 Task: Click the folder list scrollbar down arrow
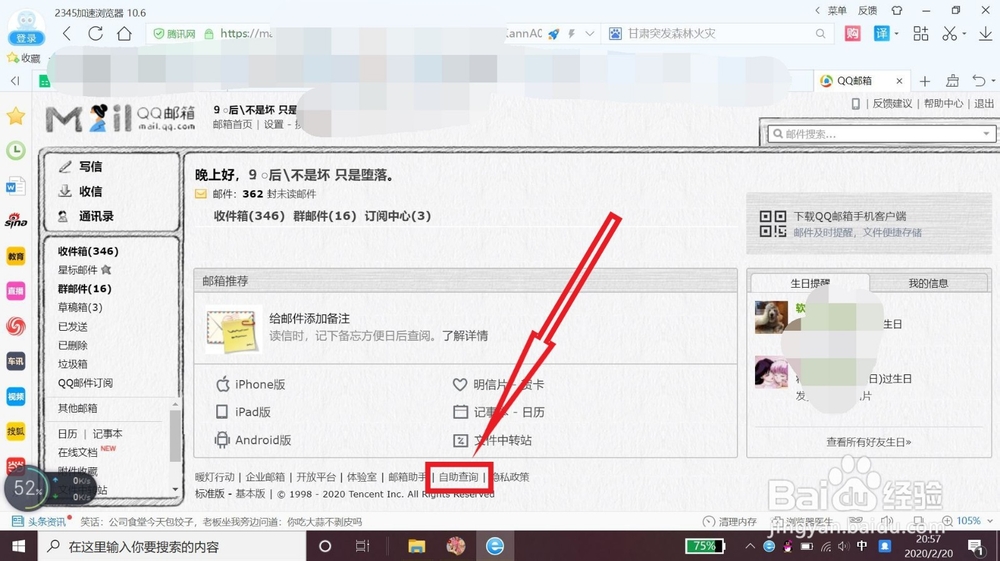(175, 490)
